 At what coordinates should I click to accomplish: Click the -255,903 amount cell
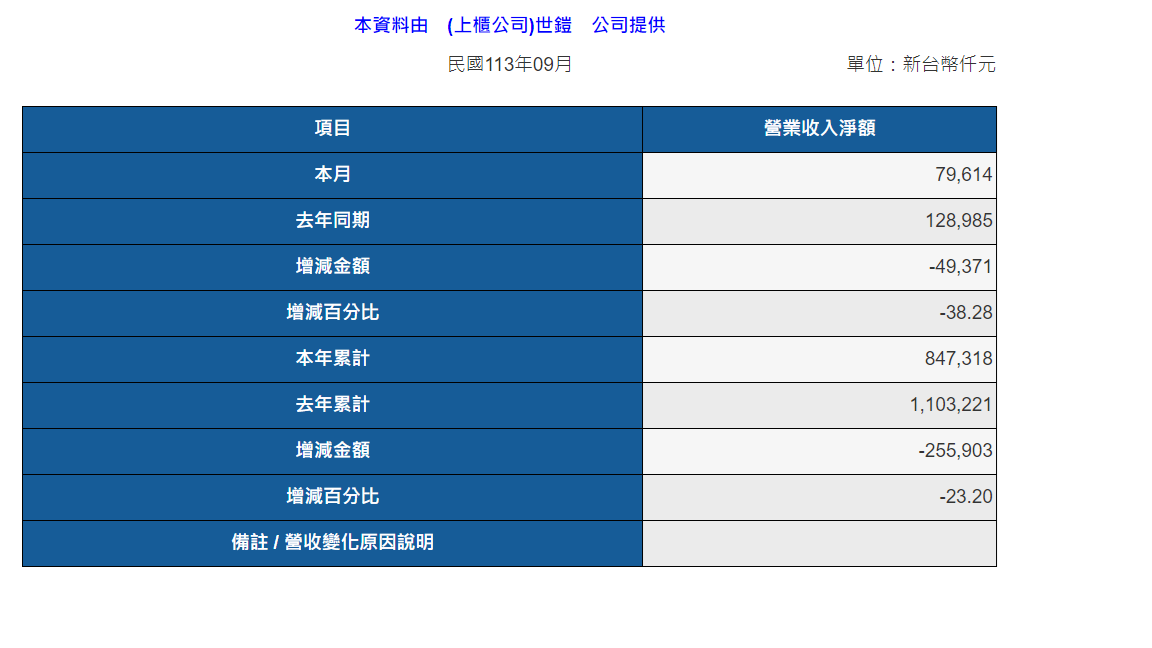point(955,451)
